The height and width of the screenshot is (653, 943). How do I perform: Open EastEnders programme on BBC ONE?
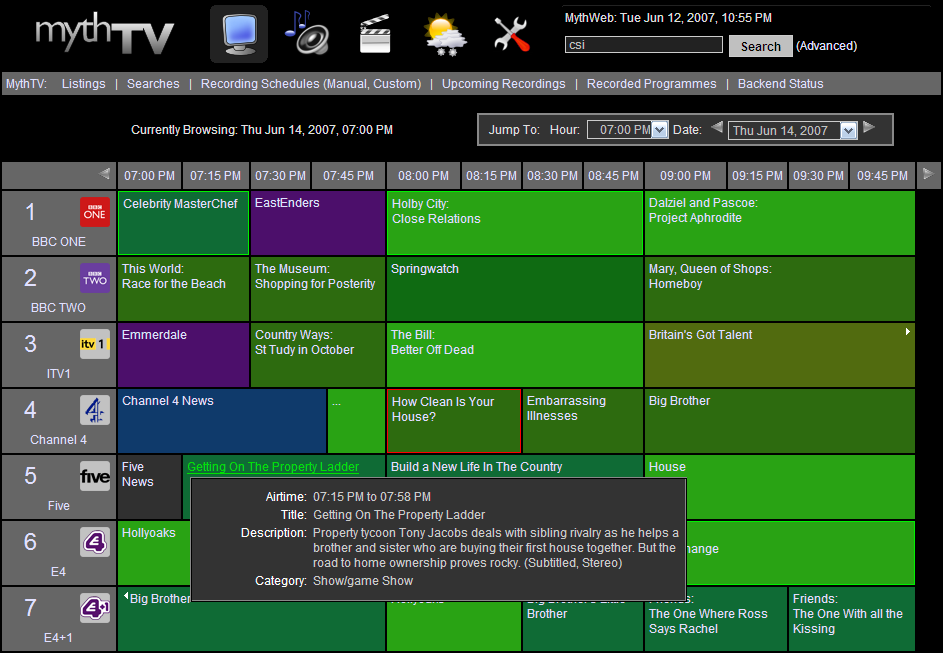[318, 223]
